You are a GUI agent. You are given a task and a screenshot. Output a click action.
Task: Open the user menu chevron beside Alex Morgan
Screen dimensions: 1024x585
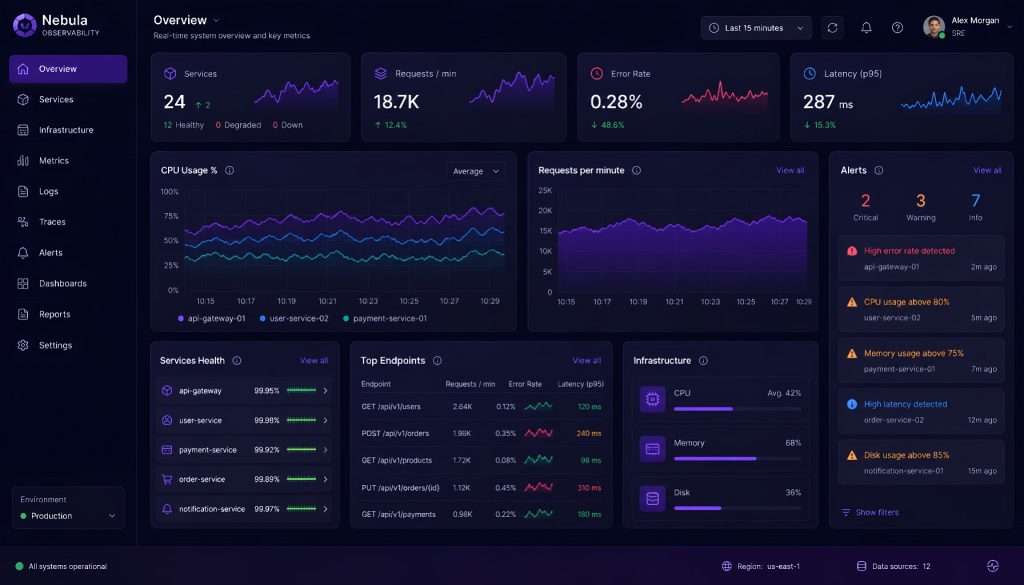click(1009, 27)
